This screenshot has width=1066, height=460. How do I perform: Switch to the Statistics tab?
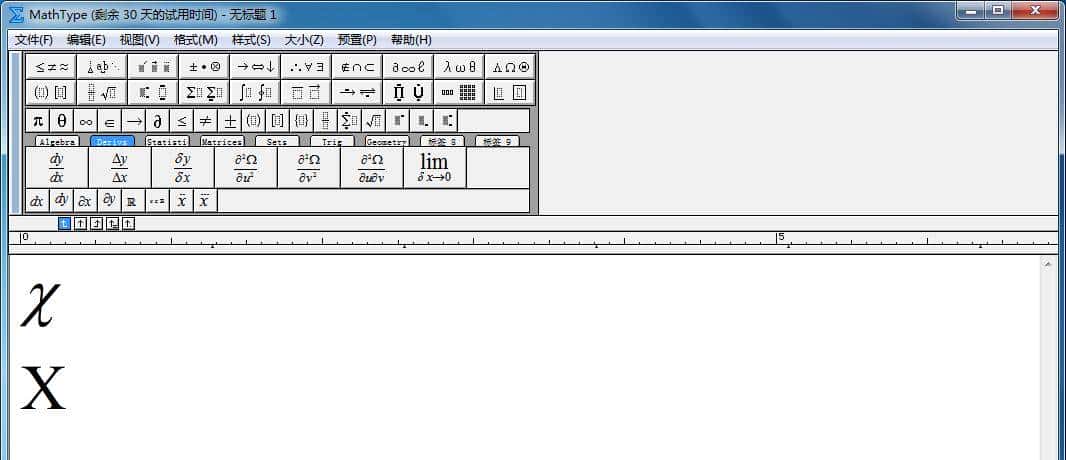click(167, 141)
